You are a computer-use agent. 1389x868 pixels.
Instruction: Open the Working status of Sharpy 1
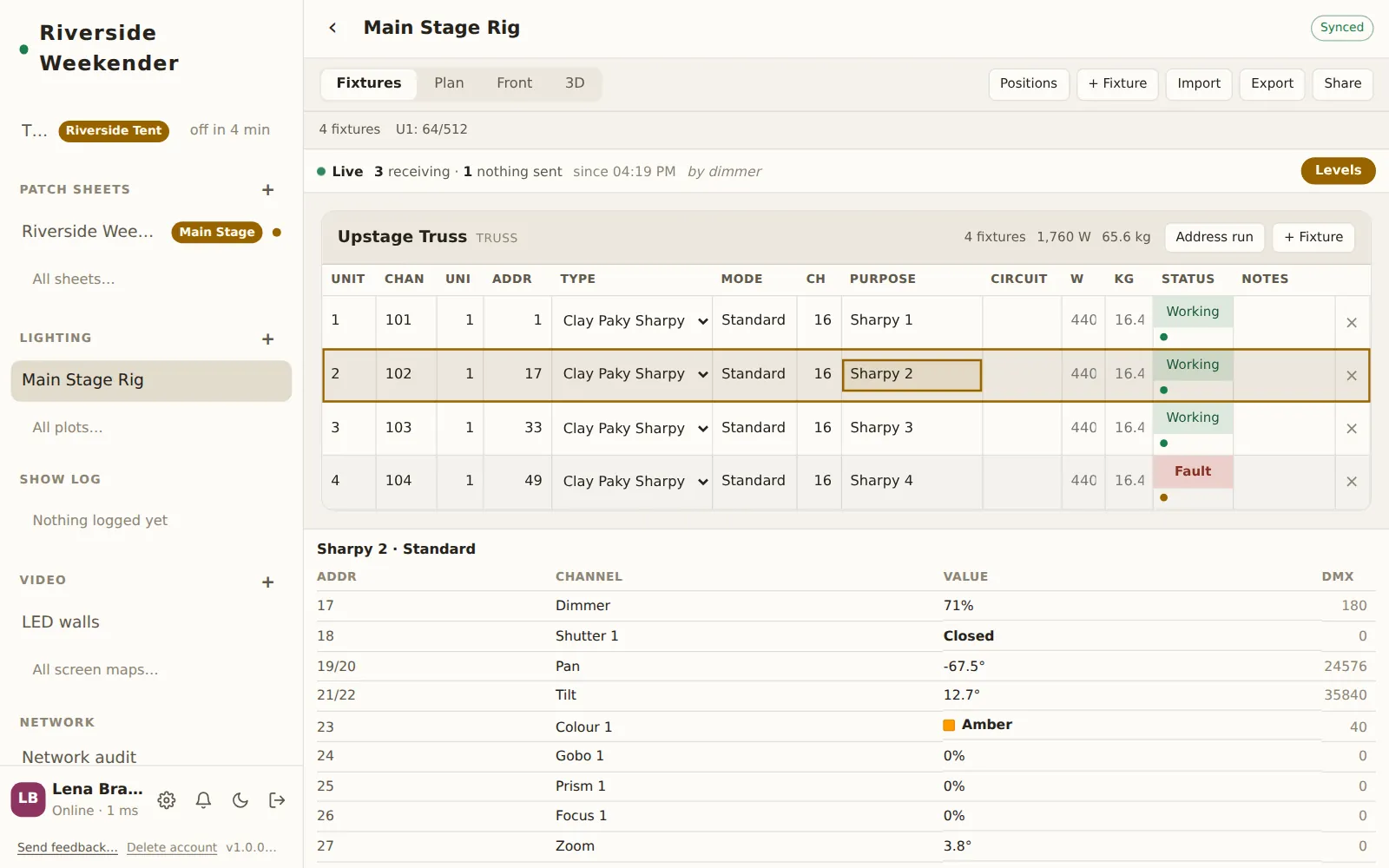(1193, 312)
